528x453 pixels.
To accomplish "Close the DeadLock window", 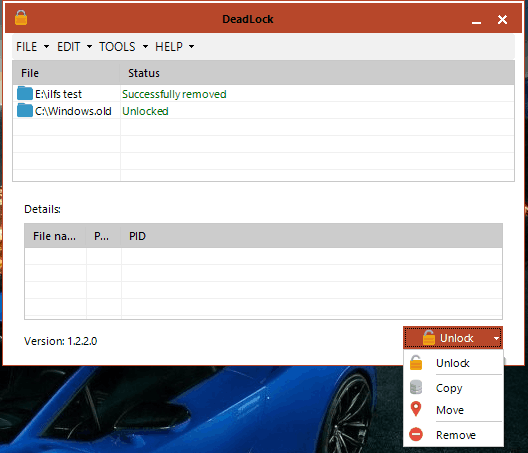I will [x=502, y=20].
